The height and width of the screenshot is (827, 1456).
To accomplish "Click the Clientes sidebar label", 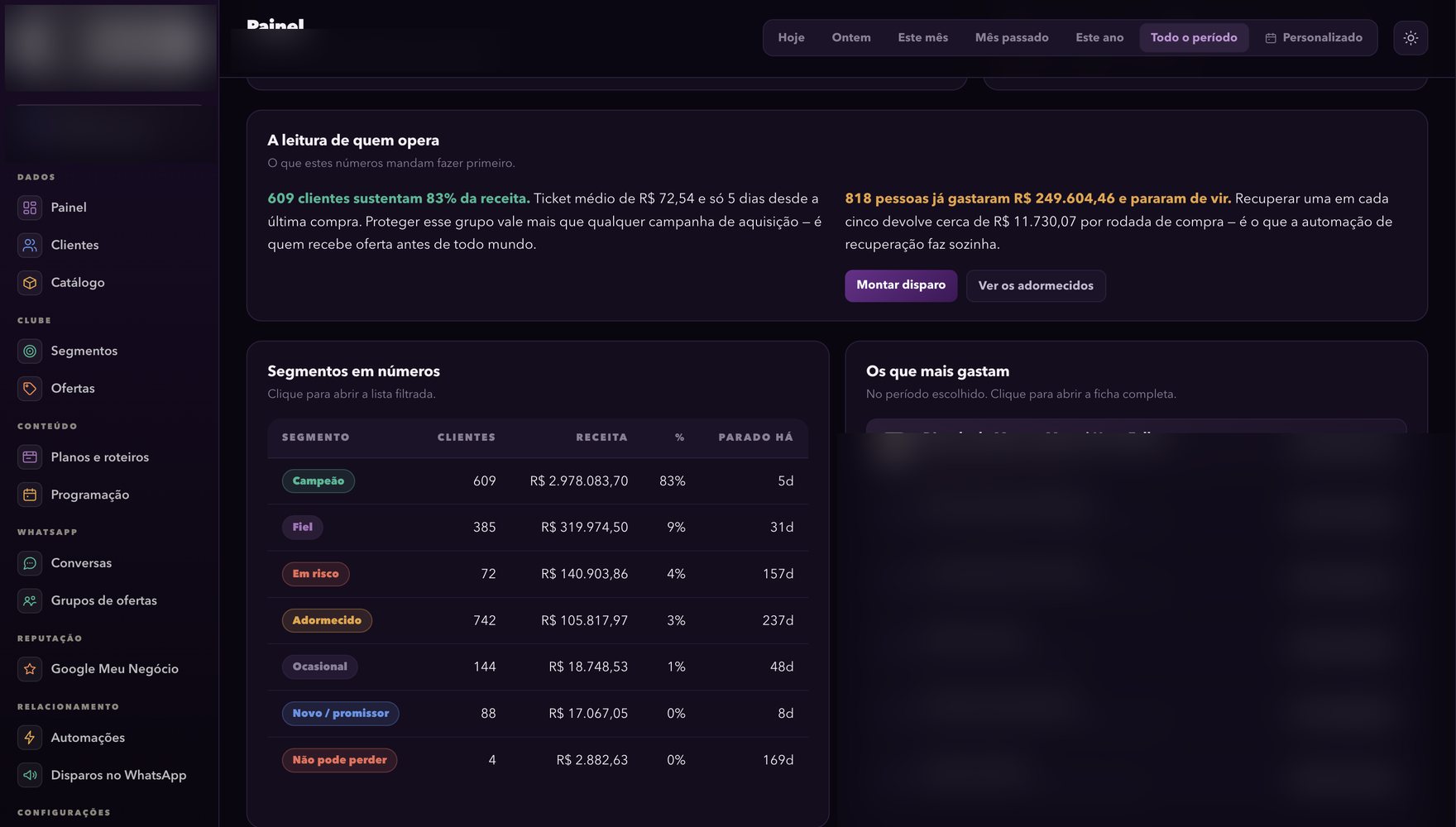I will click(x=74, y=245).
